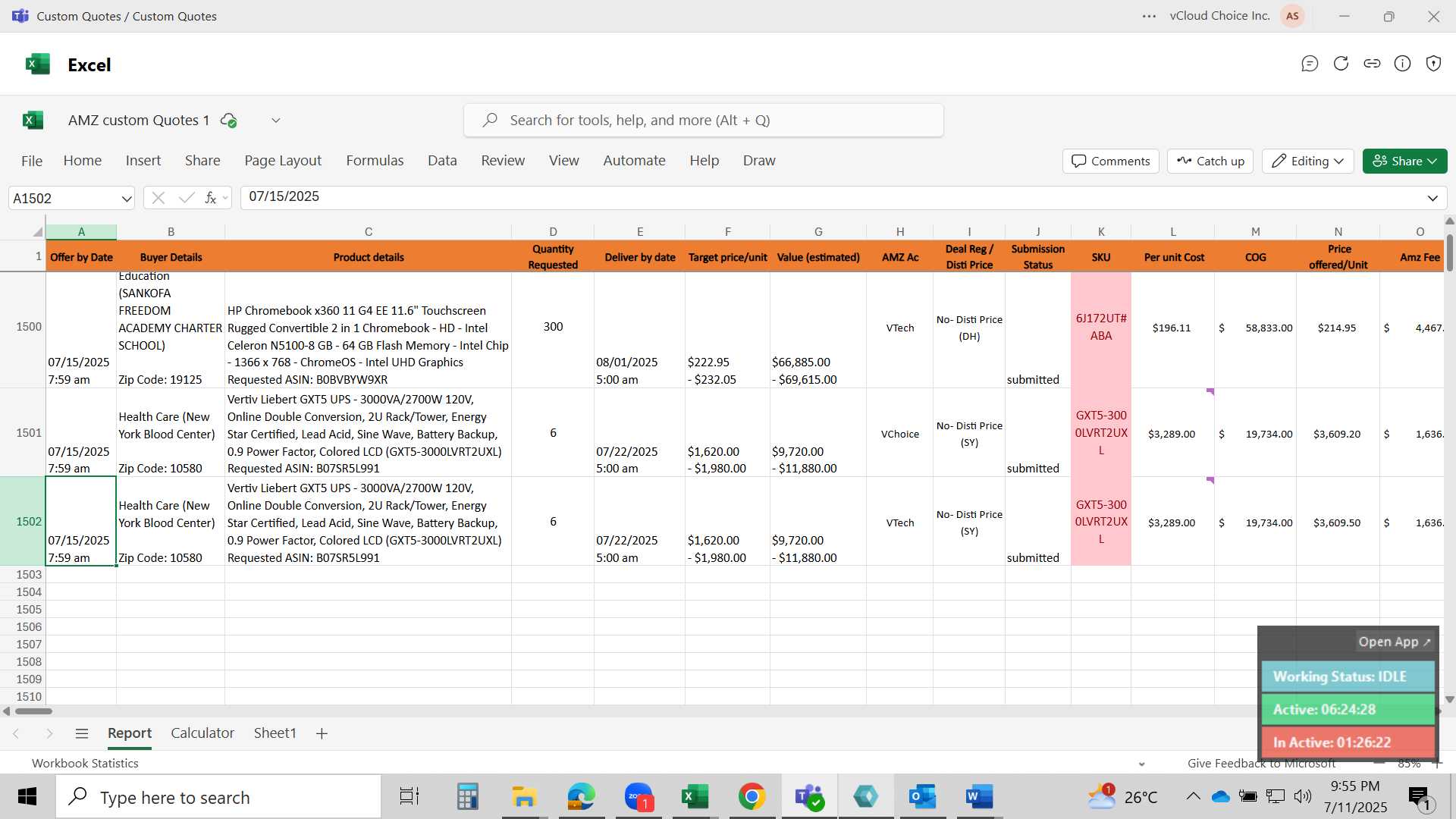
Task: Open the Excel app on taskbar
Action: [695, 797]
